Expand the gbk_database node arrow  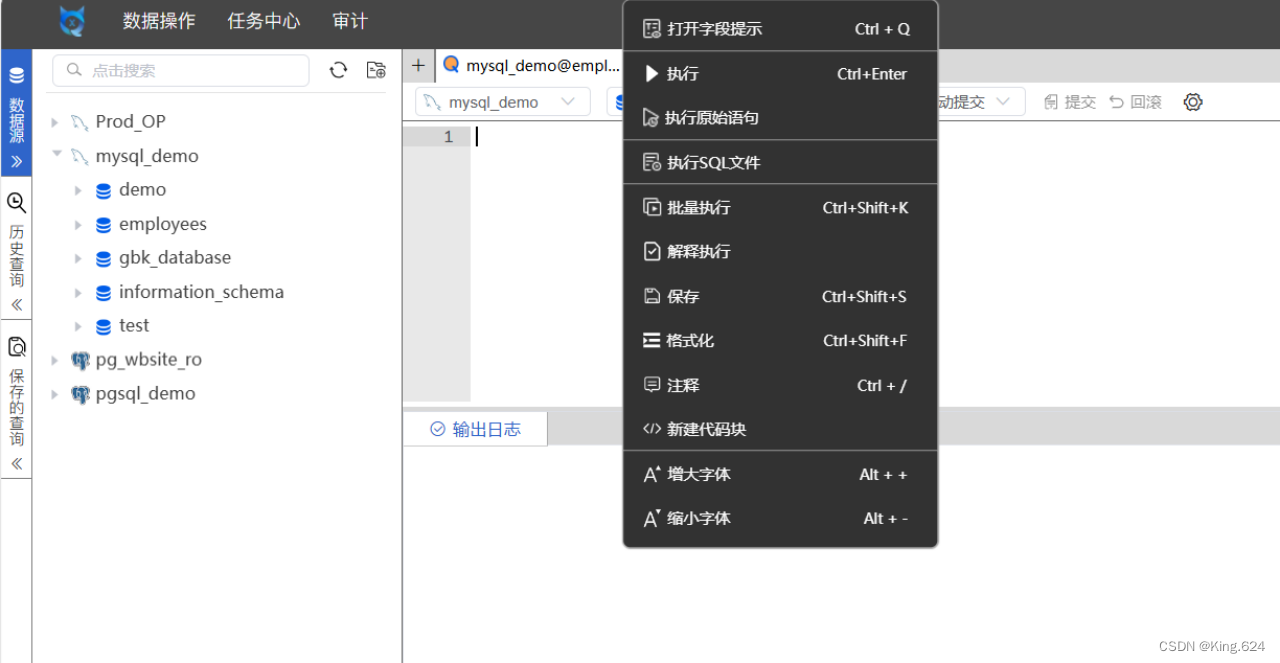click(78, 258)
